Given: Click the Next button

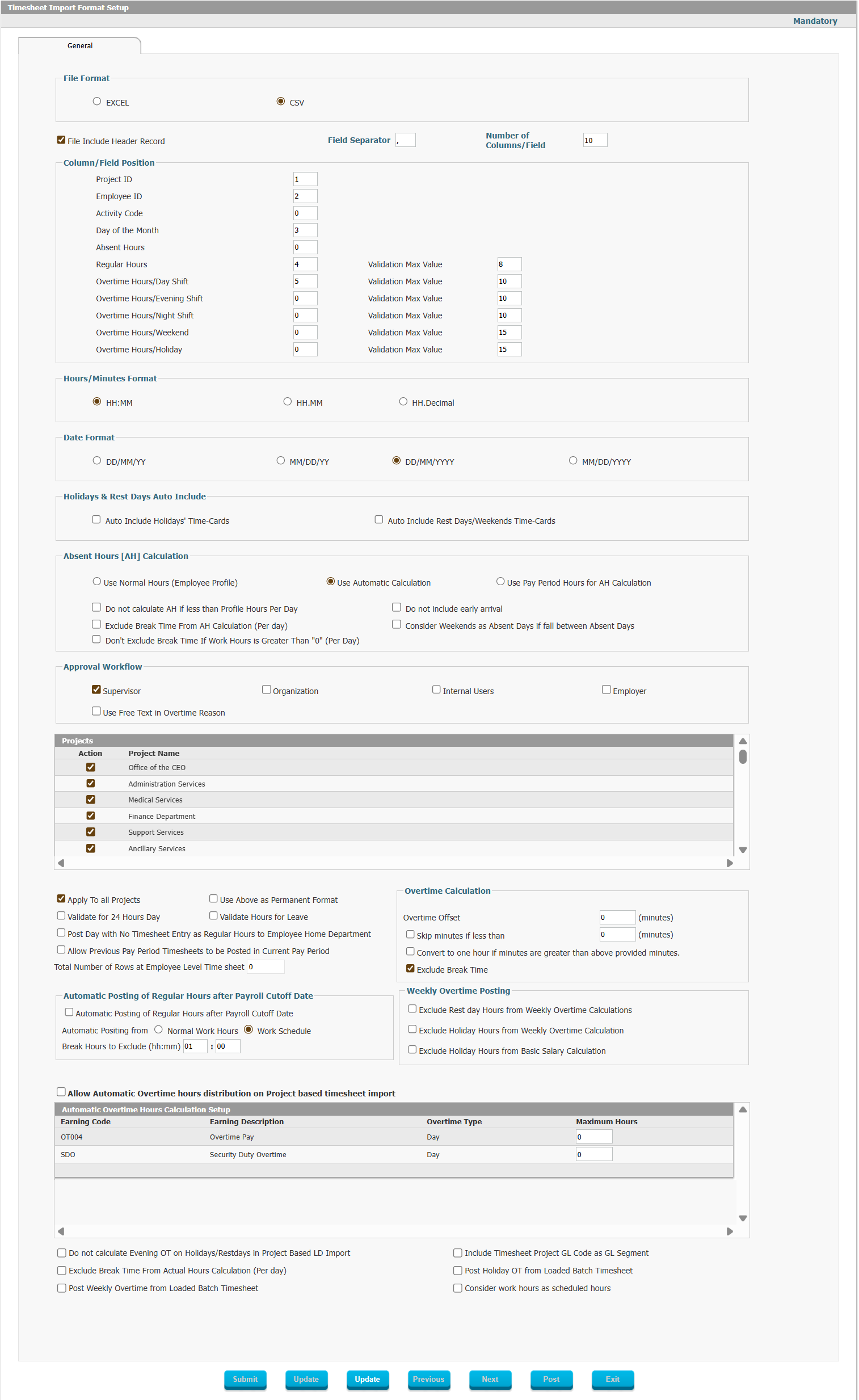Looking at the screenshot, I should coord(490,1379).
